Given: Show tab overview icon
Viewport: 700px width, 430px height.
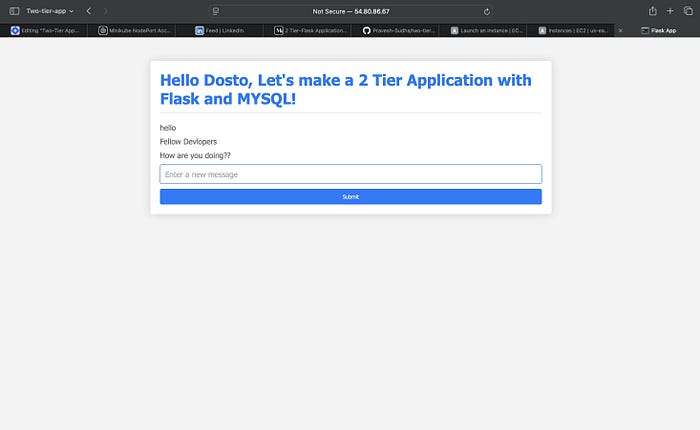Looking at the screenshot, I should (x=688, y=11).
